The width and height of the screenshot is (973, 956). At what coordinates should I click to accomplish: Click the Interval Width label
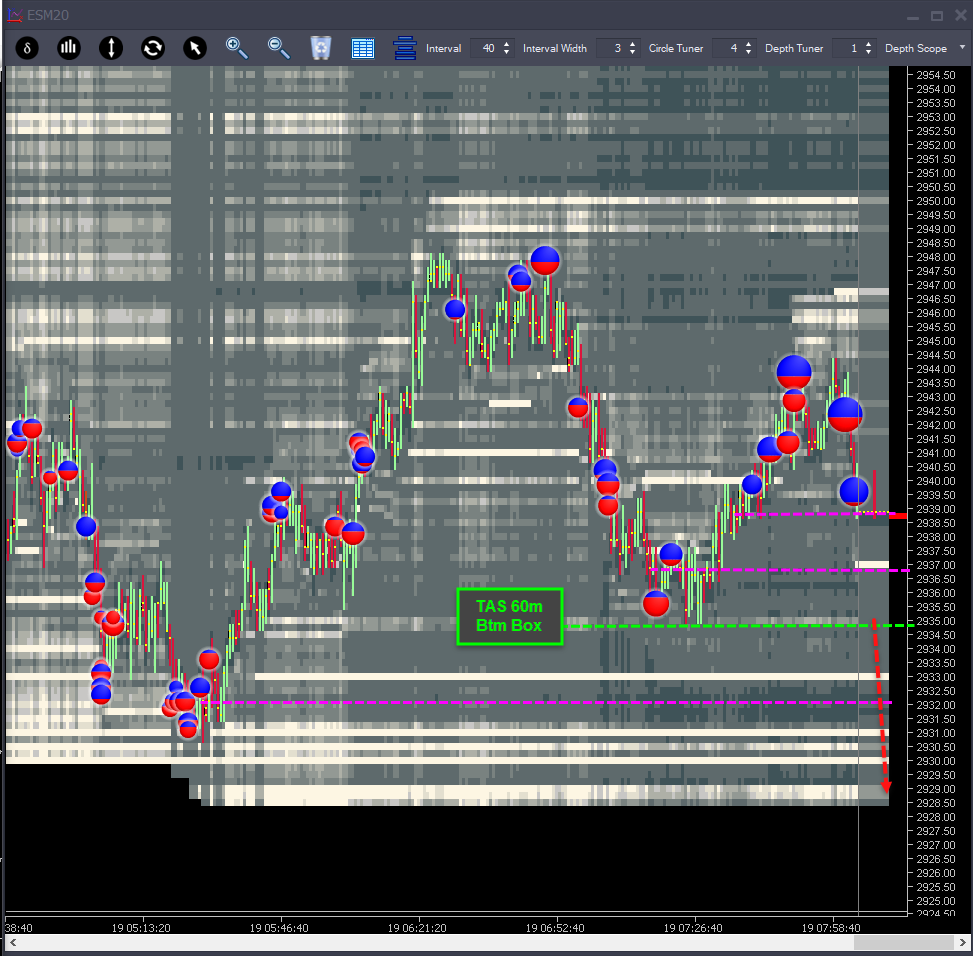pos(555,48)
